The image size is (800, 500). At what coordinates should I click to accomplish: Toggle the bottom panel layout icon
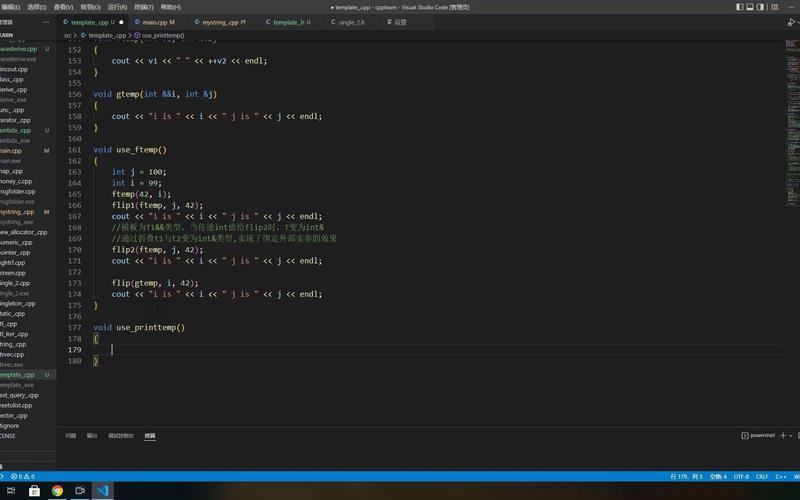[750, 7]
